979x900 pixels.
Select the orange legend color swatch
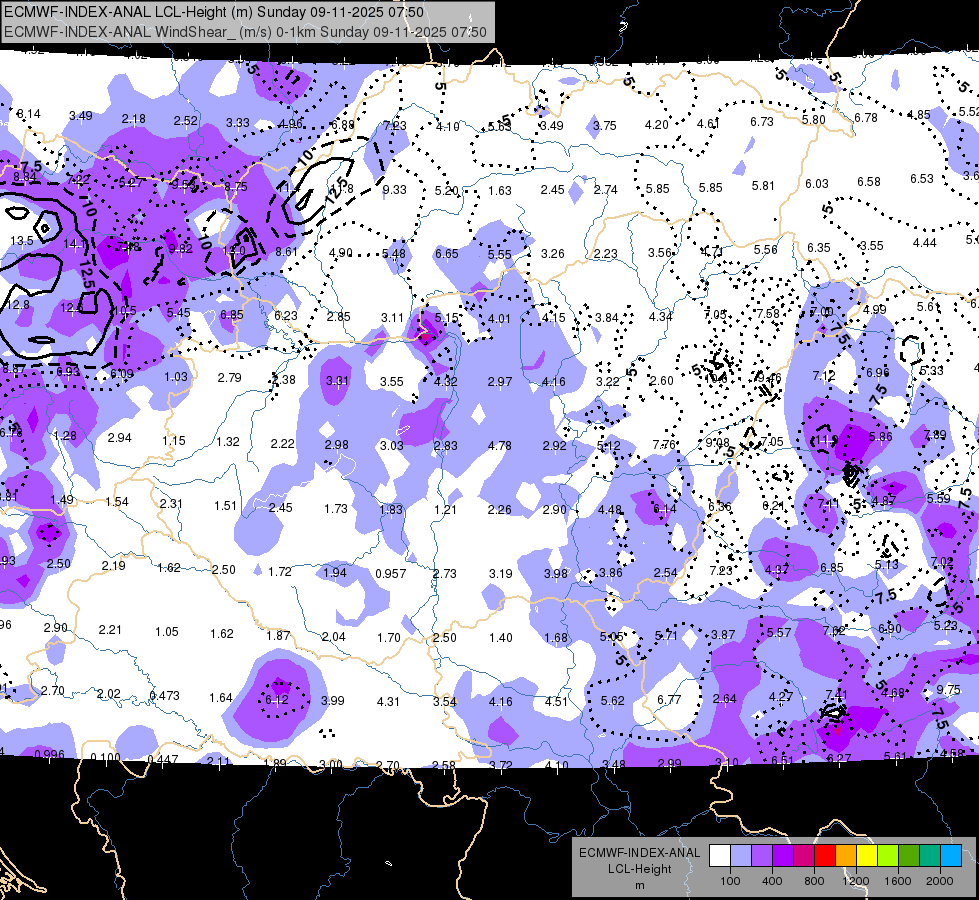(846, 855)
